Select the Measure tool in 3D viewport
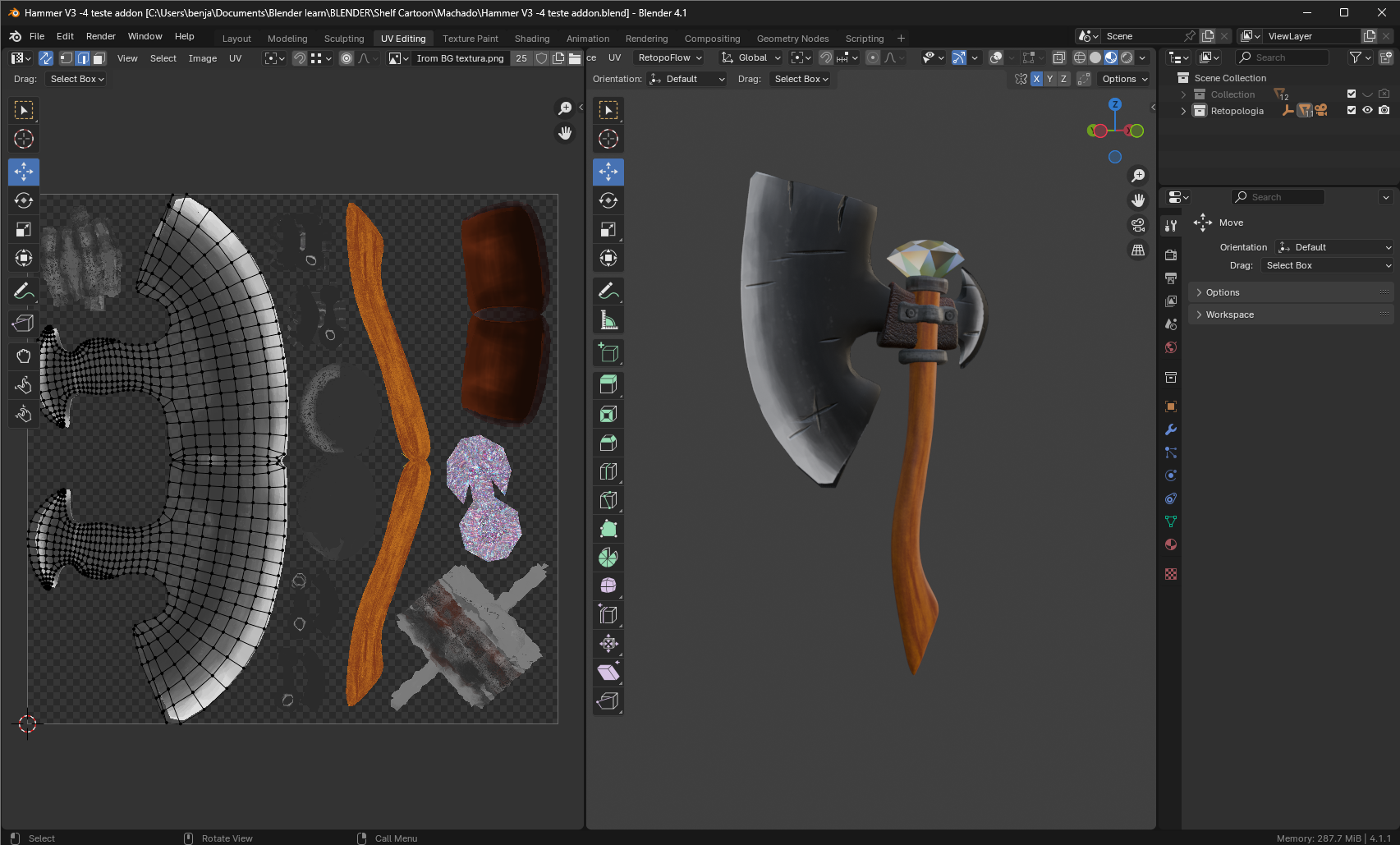 [x=608, y=320]
